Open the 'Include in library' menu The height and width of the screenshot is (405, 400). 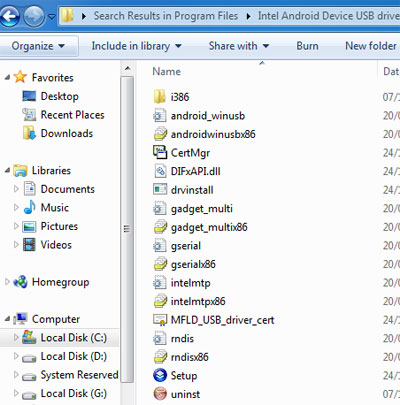[x=137, y=46]
